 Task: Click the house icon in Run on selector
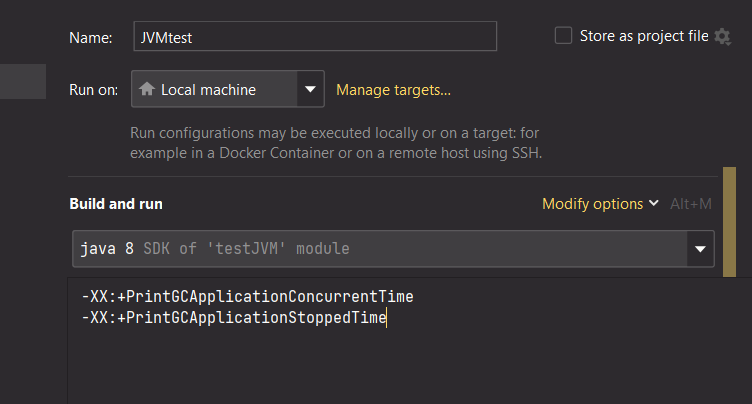[x=147, y=90]
